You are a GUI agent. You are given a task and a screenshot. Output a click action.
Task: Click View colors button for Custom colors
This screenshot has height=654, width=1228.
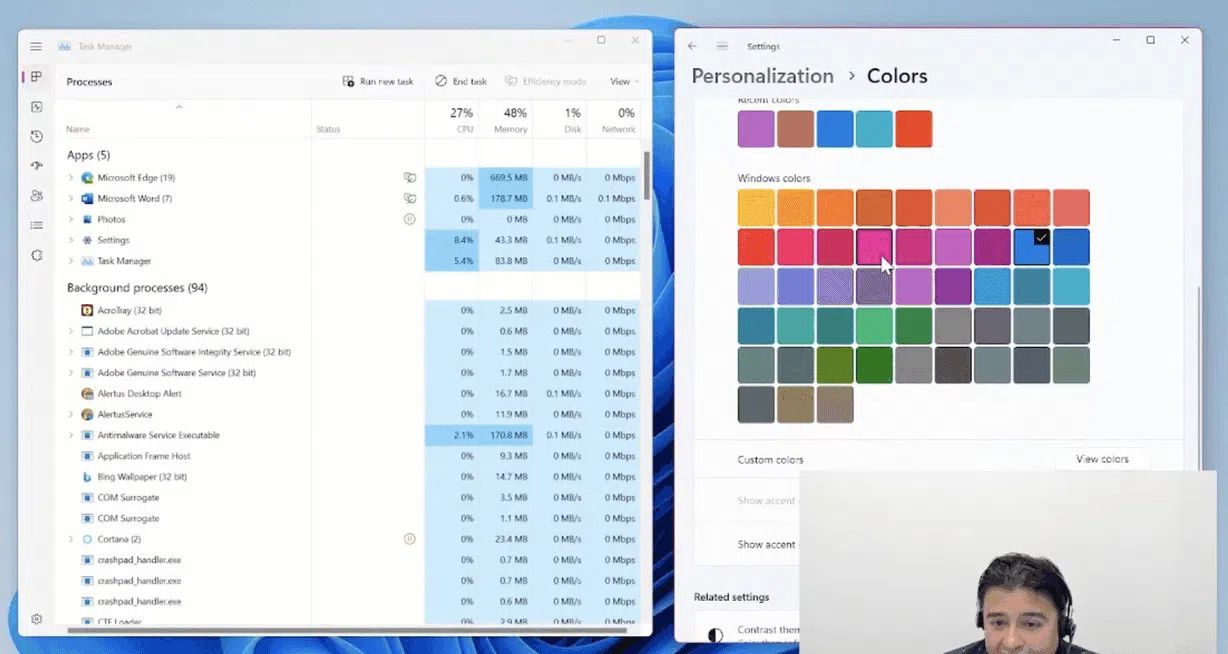1102,459
